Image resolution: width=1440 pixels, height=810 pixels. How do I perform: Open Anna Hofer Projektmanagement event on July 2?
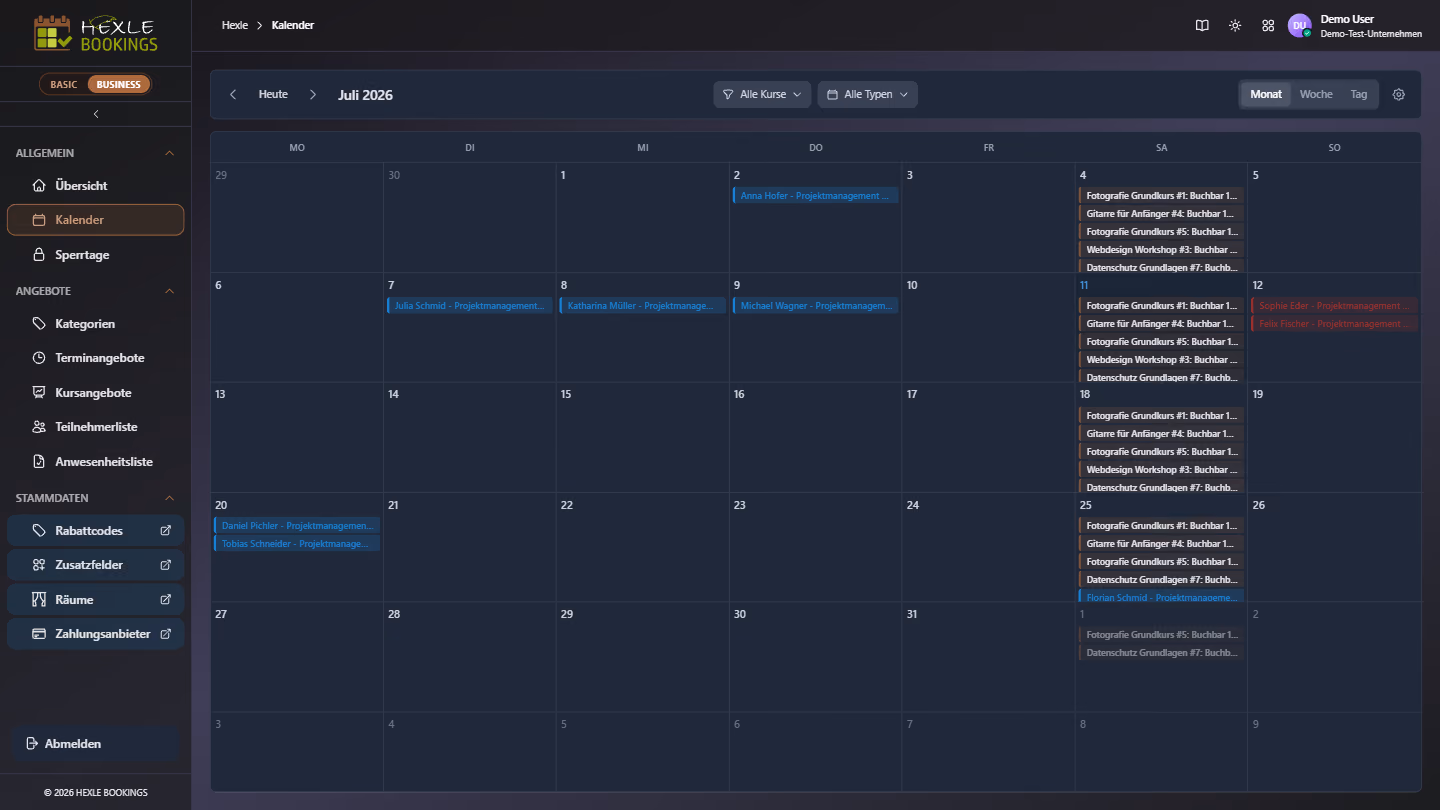click(x=815, y=196)
